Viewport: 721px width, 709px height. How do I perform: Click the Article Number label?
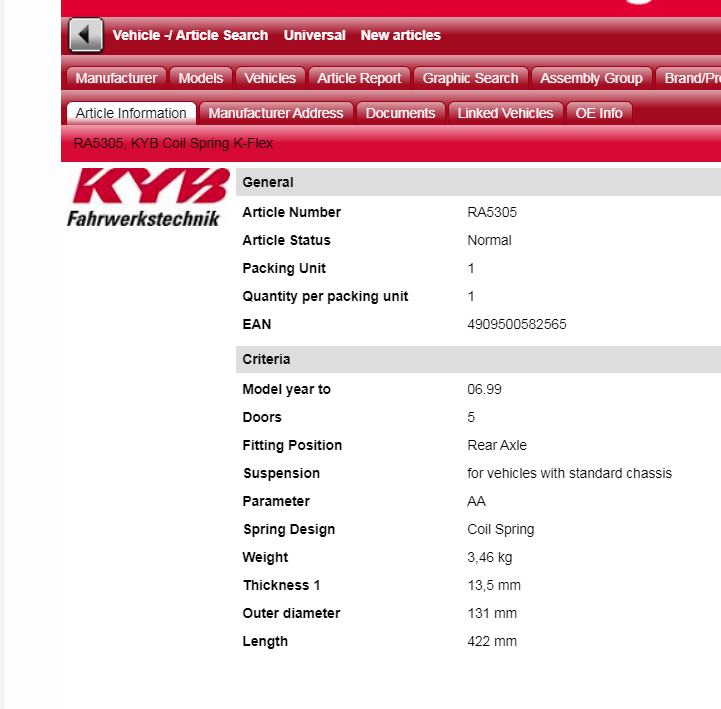pos(292,212)
